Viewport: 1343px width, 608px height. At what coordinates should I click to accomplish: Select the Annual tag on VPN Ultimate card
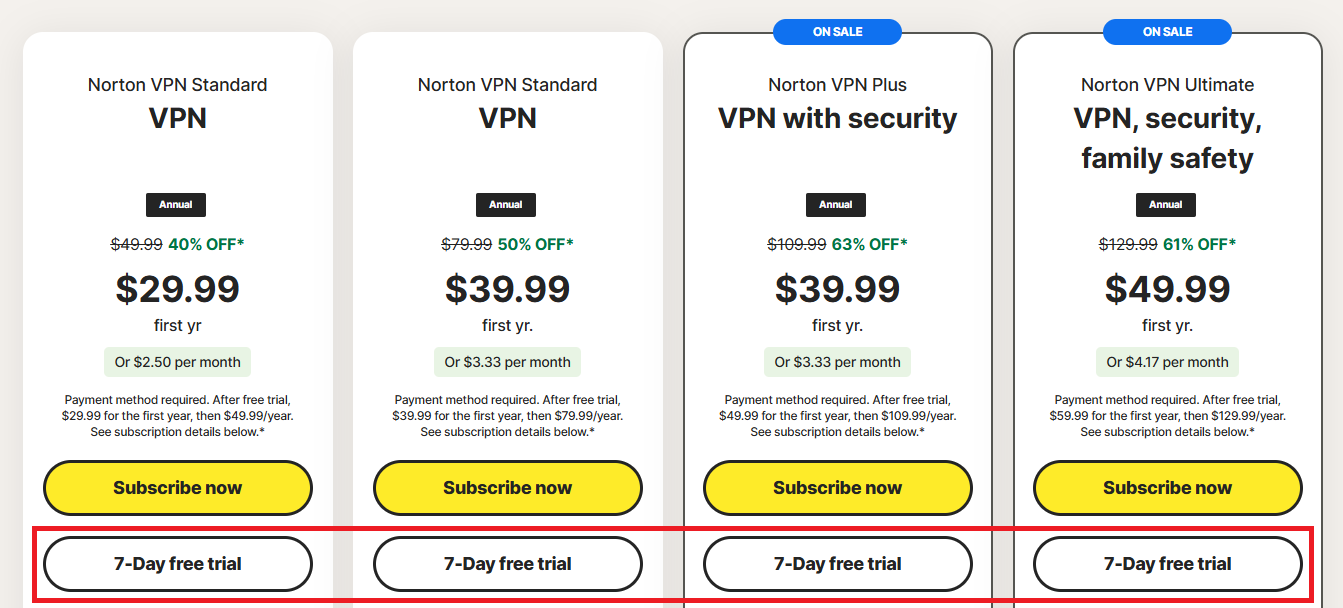pos(1166,204)
